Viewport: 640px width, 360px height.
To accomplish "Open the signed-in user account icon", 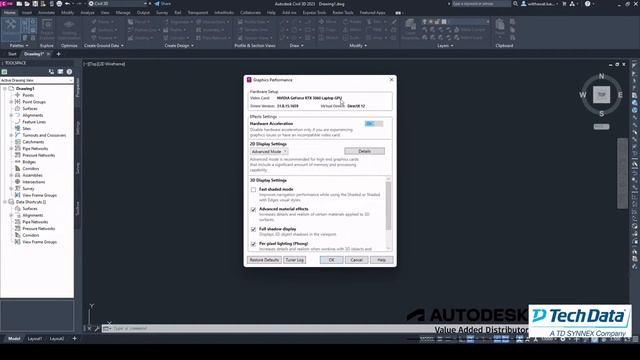I will tap(524, 4).
